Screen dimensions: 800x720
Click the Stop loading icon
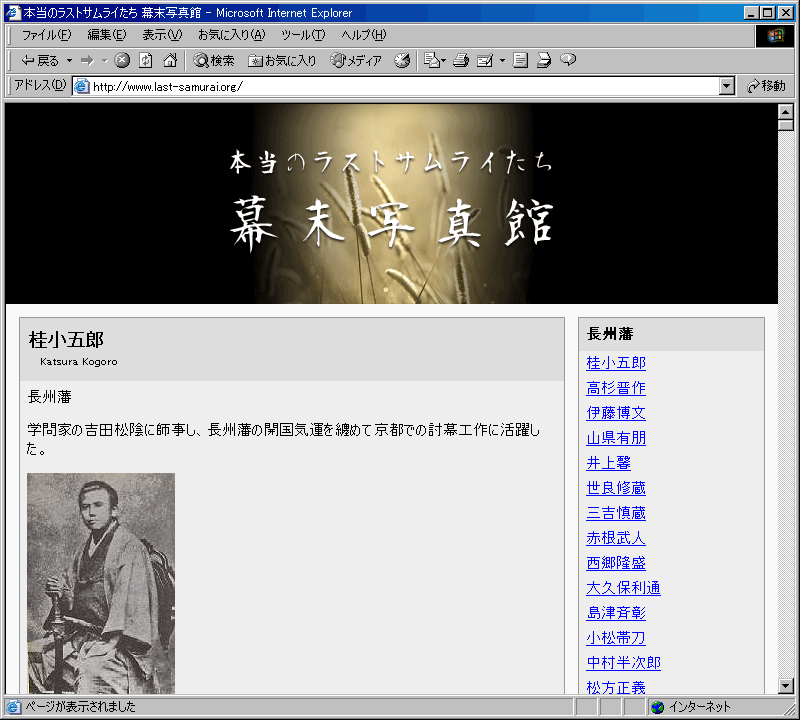[121, 61]
